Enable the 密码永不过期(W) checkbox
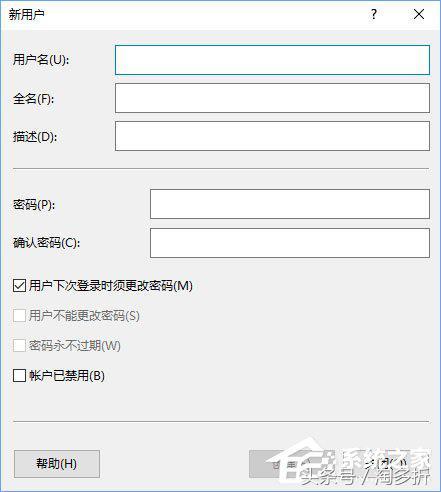The height and width of the screenshot is (492, 441). pos(19,345)
